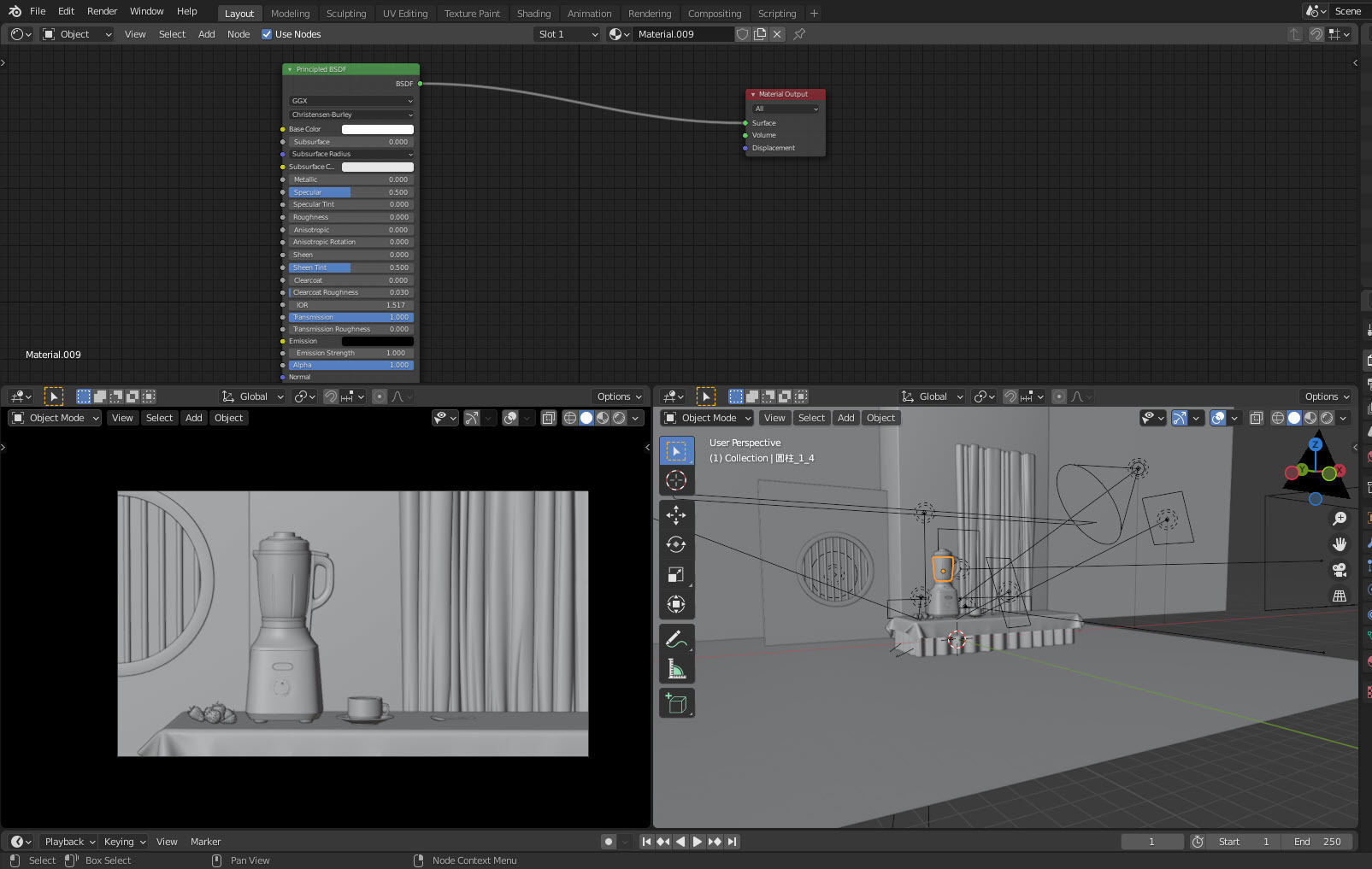Open Options dropdown in right viewport
Viewport: 1372px width, 869px height.
[1327, 396]
